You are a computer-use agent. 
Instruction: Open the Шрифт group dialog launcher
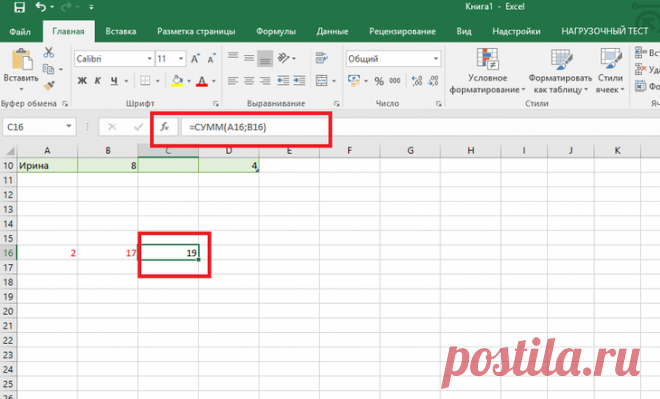216,104
